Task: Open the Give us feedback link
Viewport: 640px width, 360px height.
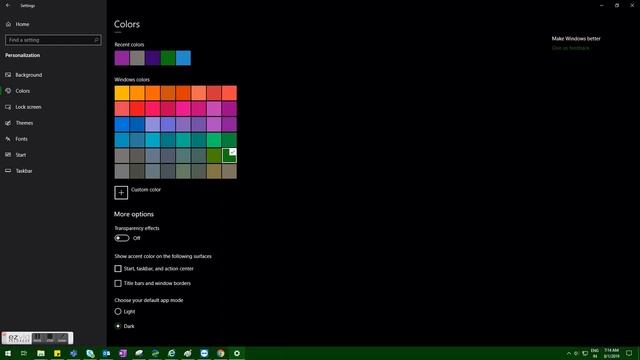Action: (570, 48)
